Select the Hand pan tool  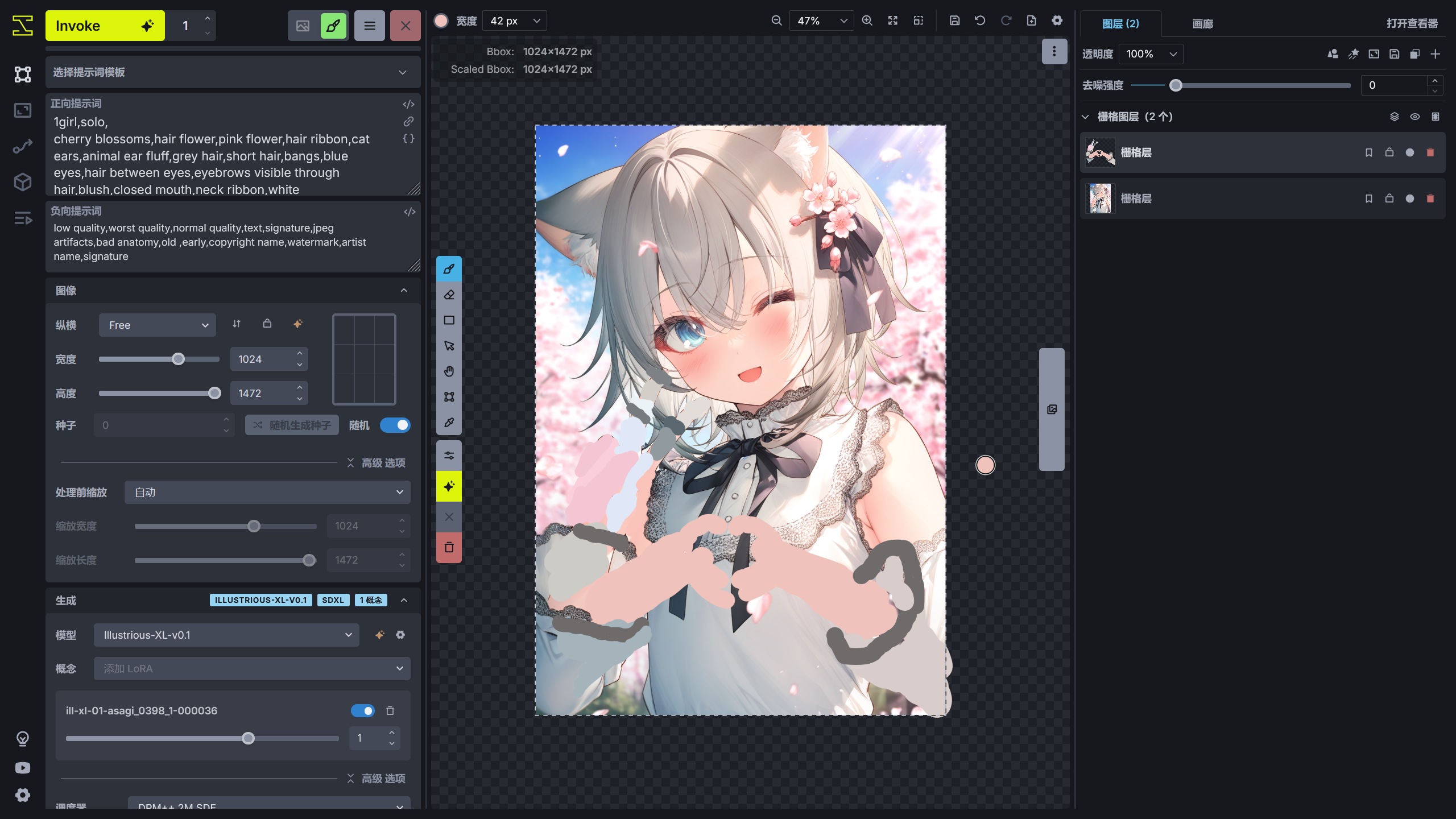point(449,371)
